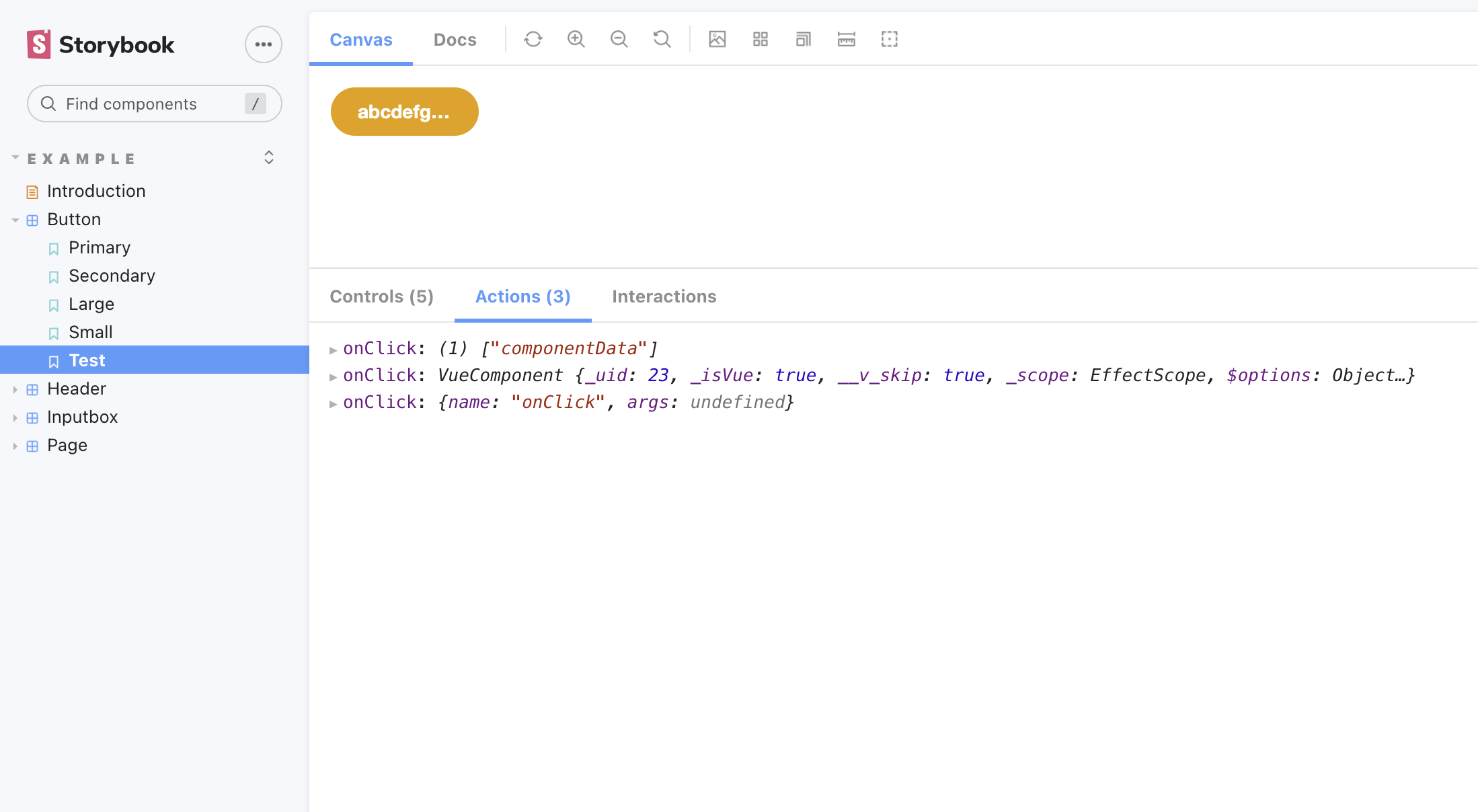Expand the first onClick action log entry
The image size is (1478, 812).
pos(333,350)
